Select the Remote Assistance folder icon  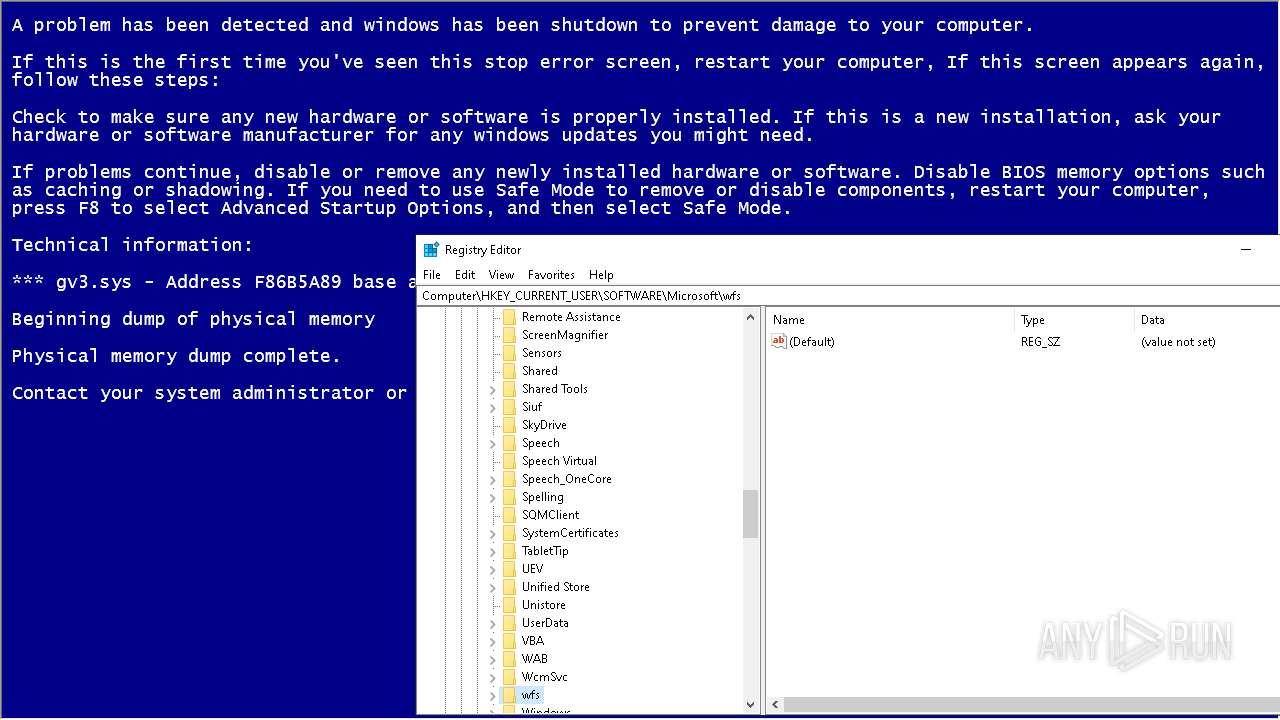click(x=509, y=317)
